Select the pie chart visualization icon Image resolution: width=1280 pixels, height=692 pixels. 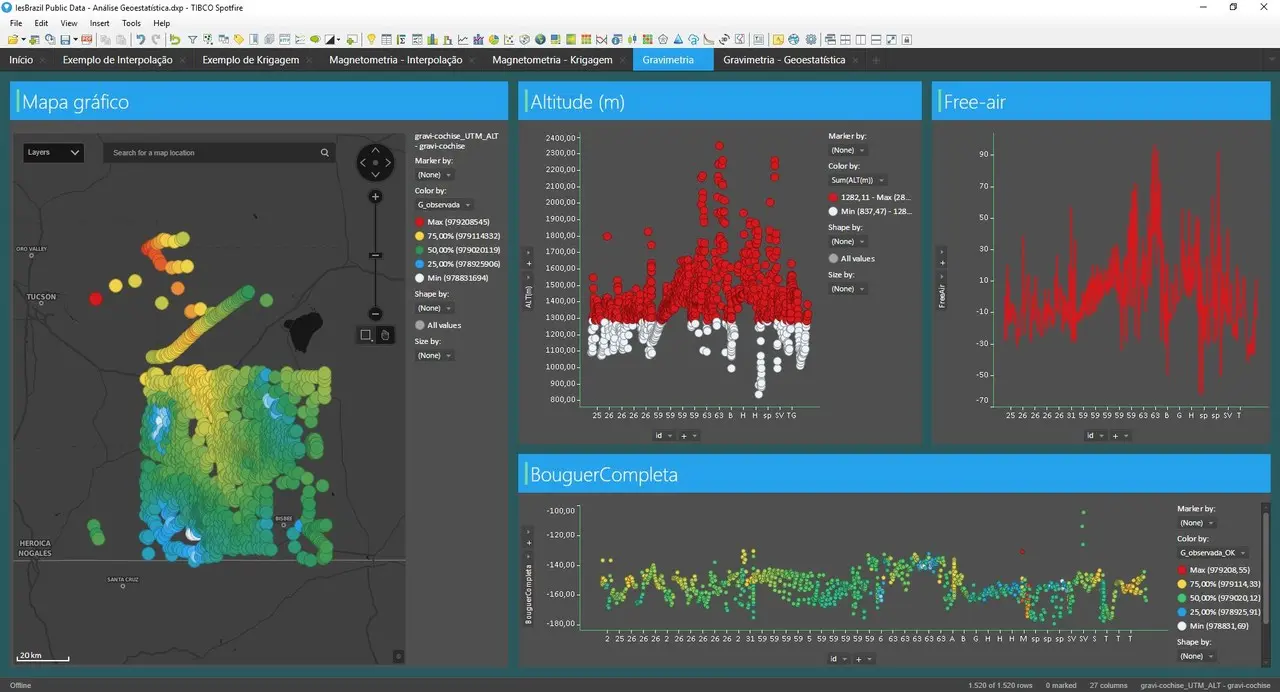click(493, 39)
